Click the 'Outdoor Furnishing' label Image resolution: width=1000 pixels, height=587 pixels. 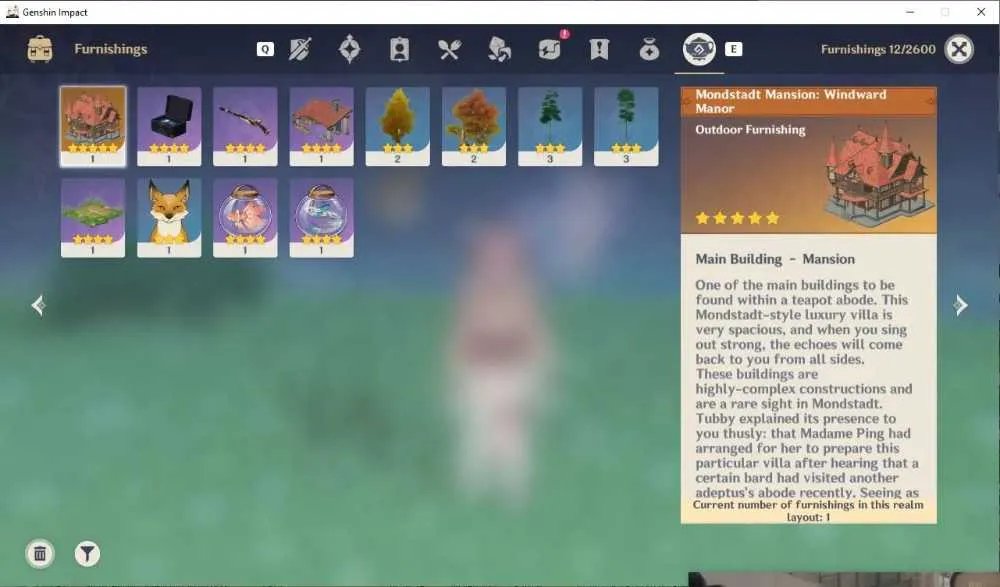tap(750, 130)
